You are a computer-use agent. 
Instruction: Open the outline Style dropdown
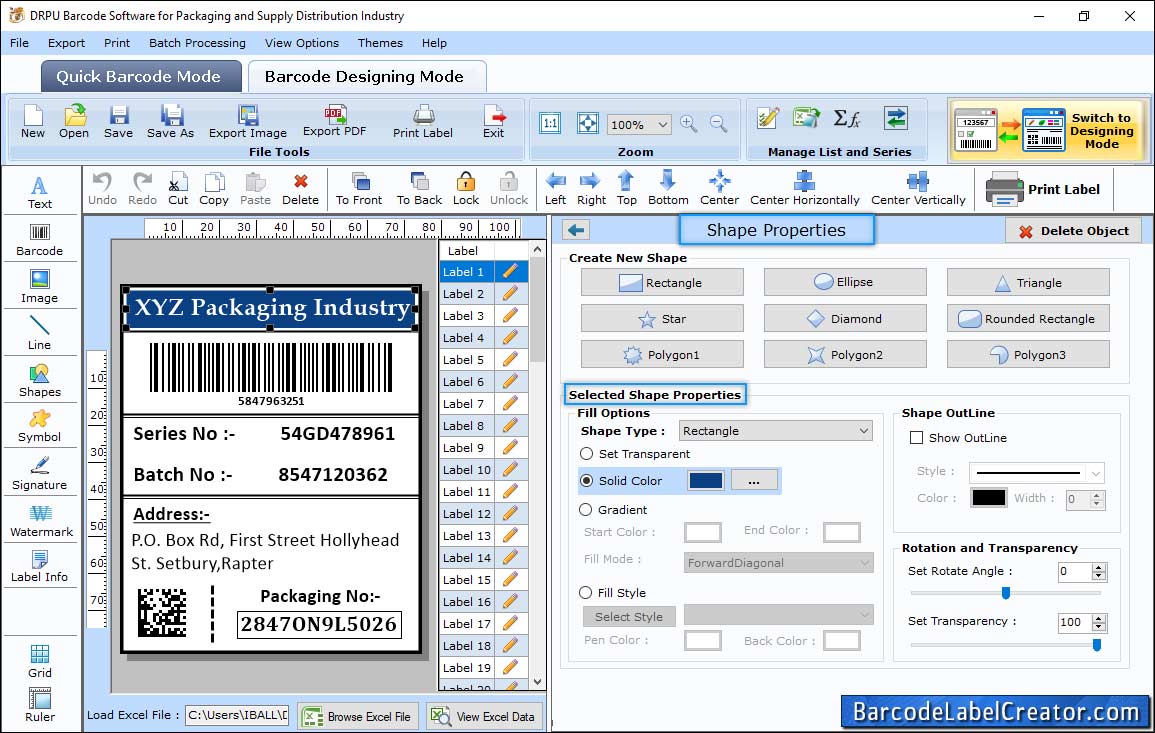click(x=1036, y=472)
